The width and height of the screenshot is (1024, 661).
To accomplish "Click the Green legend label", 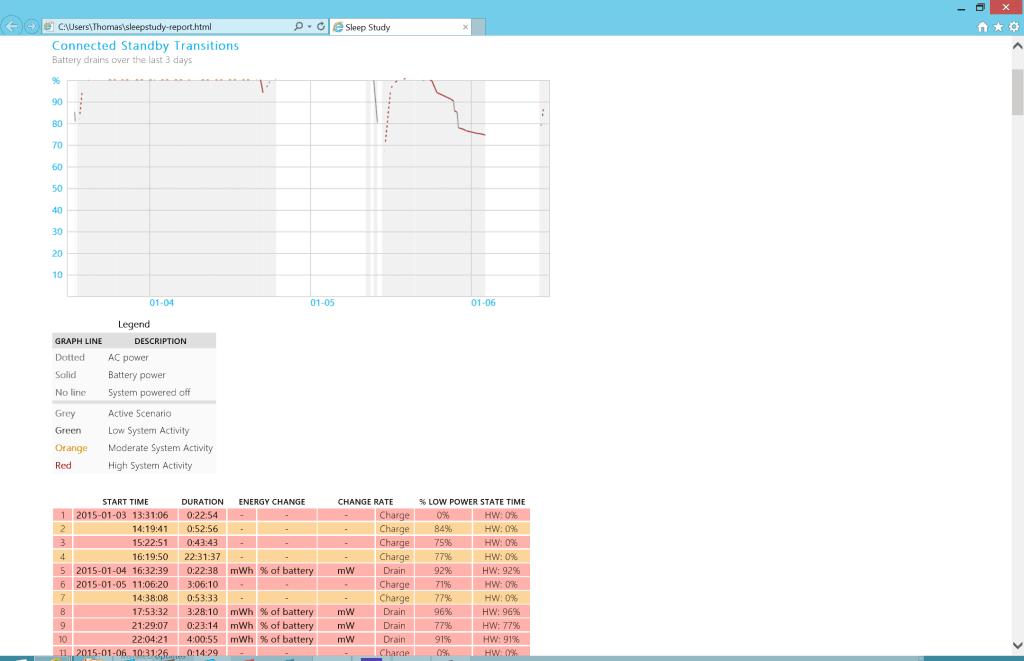I will (x=68, y=431).
